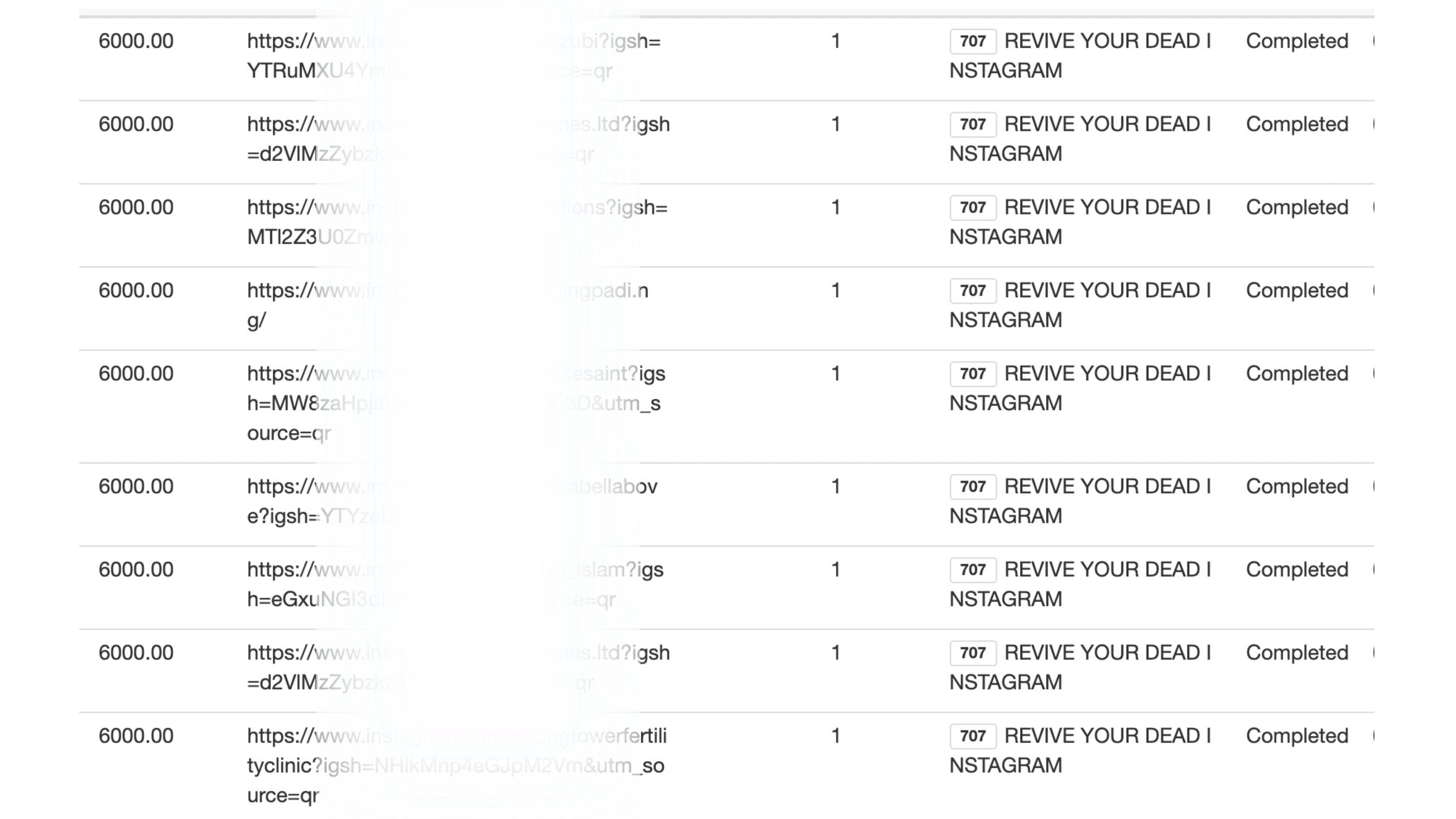Viewport: 1456px width, 819px height.
Task: Select REVIVE YOUR DEAD INSTAGRAM in ations?igsh row
Action: click(x=1080, y=222)
